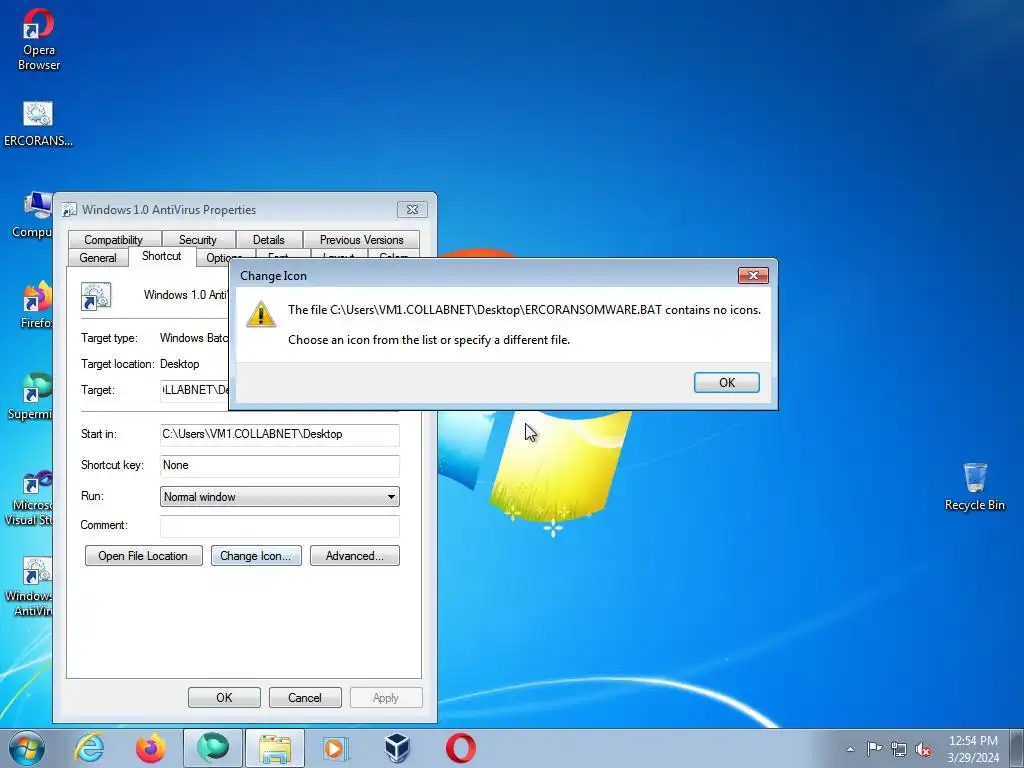This screenshot has height=768, width=1024.
Task: Select the Computer desktop icon
Action: click(x=31, y=216)
